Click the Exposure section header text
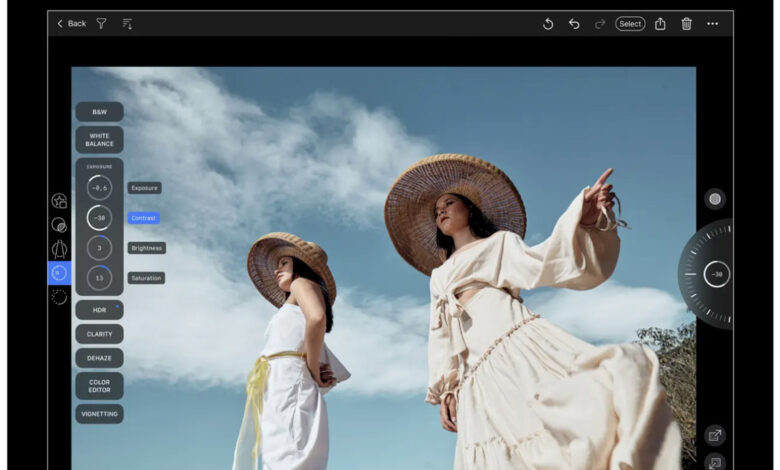 [x=99, y=167]
